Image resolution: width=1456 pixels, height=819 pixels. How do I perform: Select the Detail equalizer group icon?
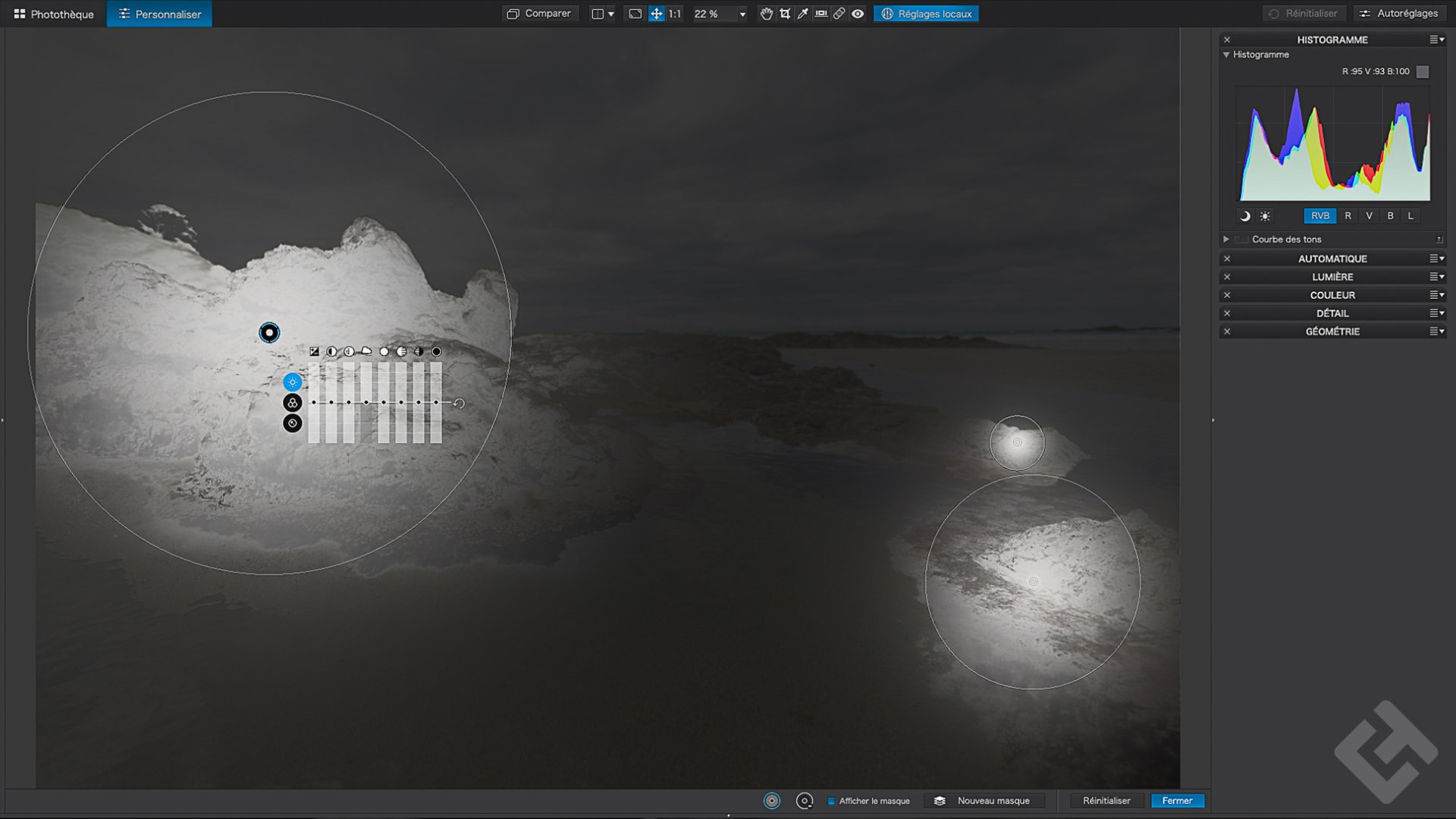(x=292, y=423)
